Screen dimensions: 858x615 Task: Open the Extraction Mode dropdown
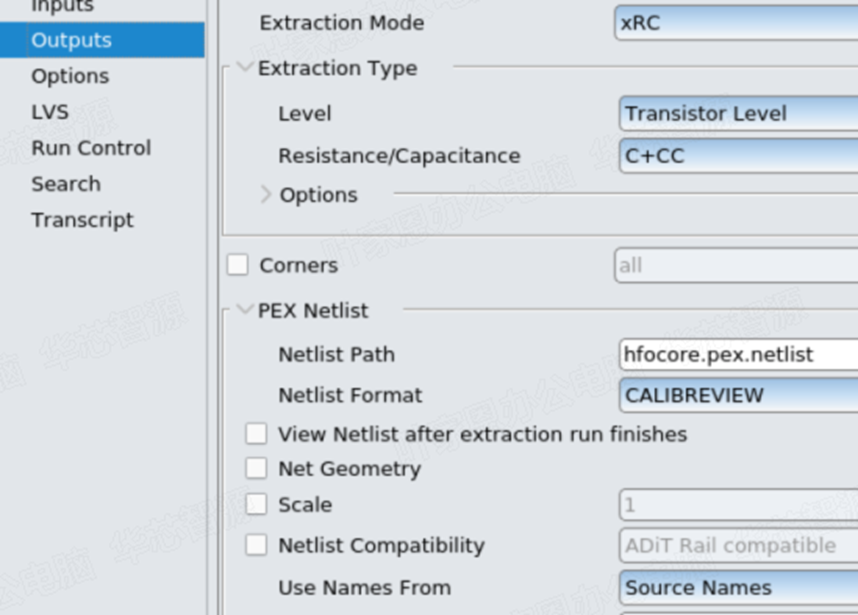[736, 23]
